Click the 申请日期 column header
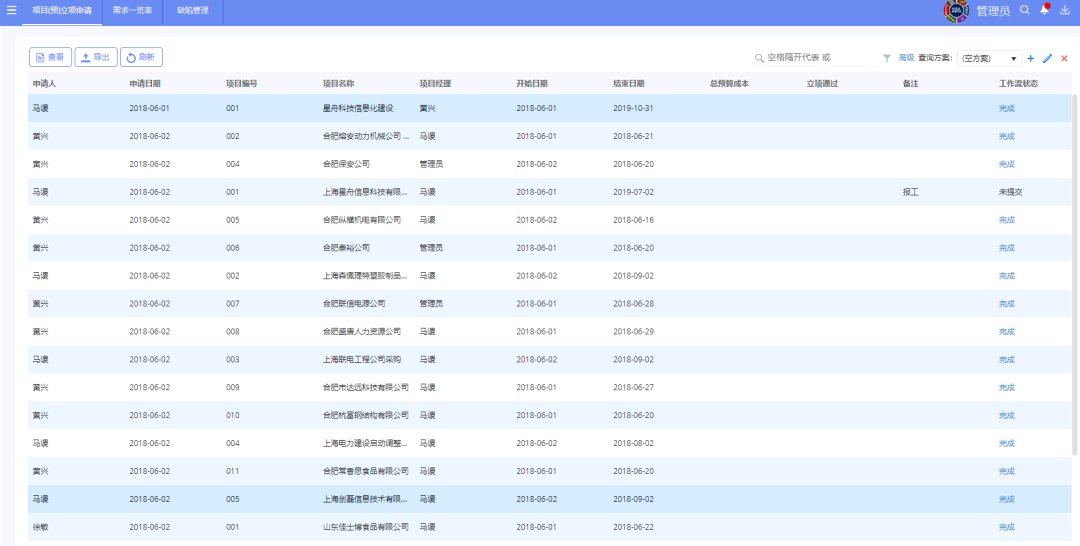This screenshot has width=1080, height=546. pos(145,83)
